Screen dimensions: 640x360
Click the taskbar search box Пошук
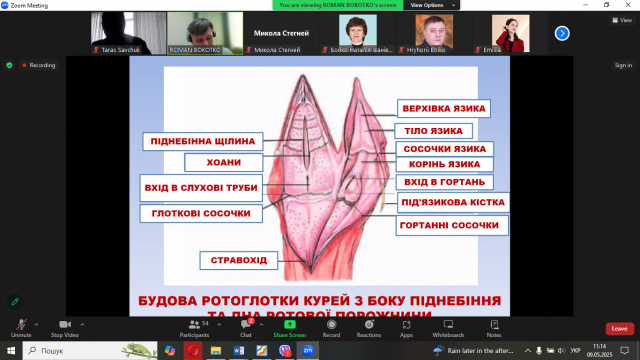(x=90, y=351)
